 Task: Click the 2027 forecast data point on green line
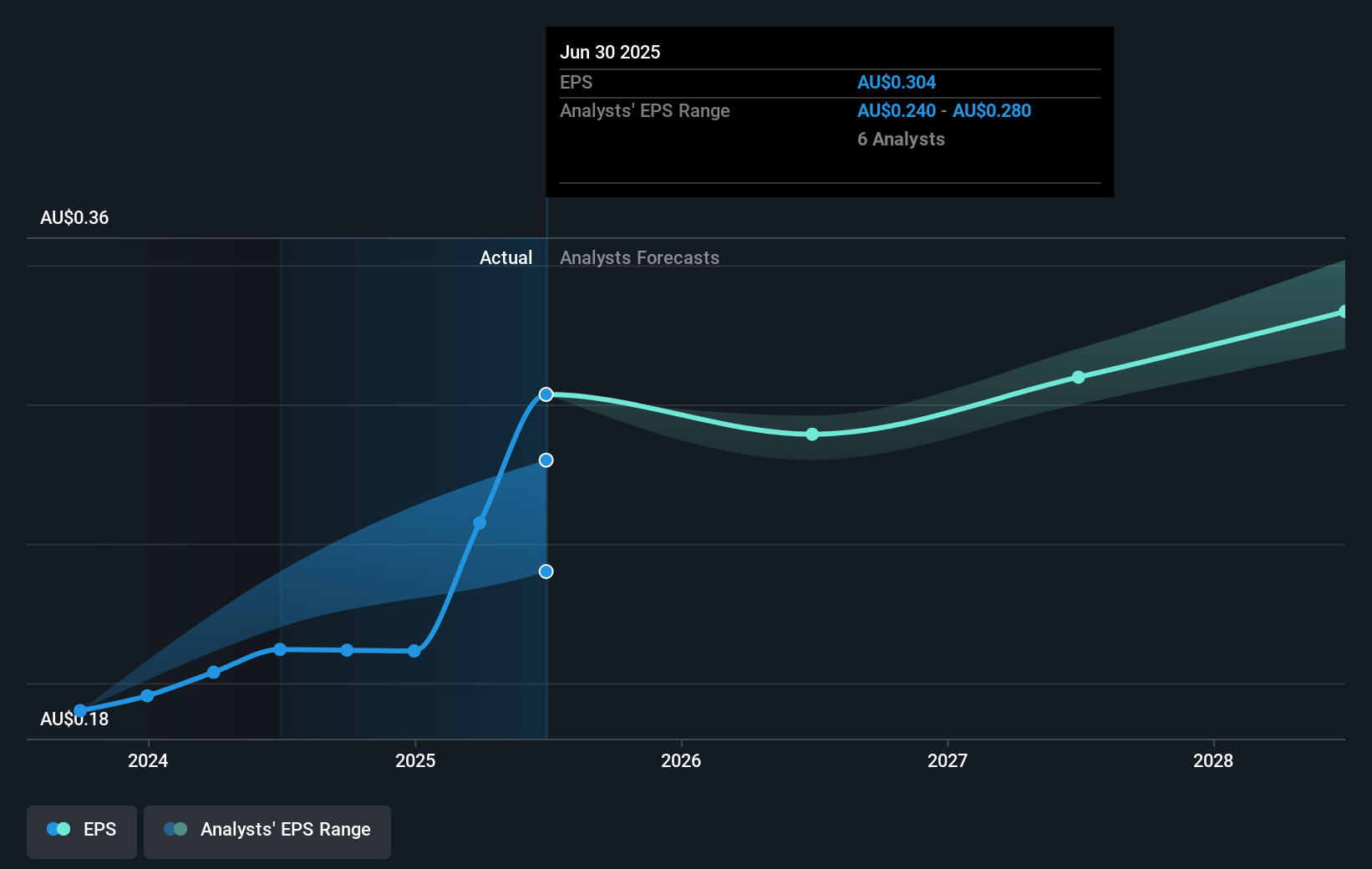(1079, 377)
